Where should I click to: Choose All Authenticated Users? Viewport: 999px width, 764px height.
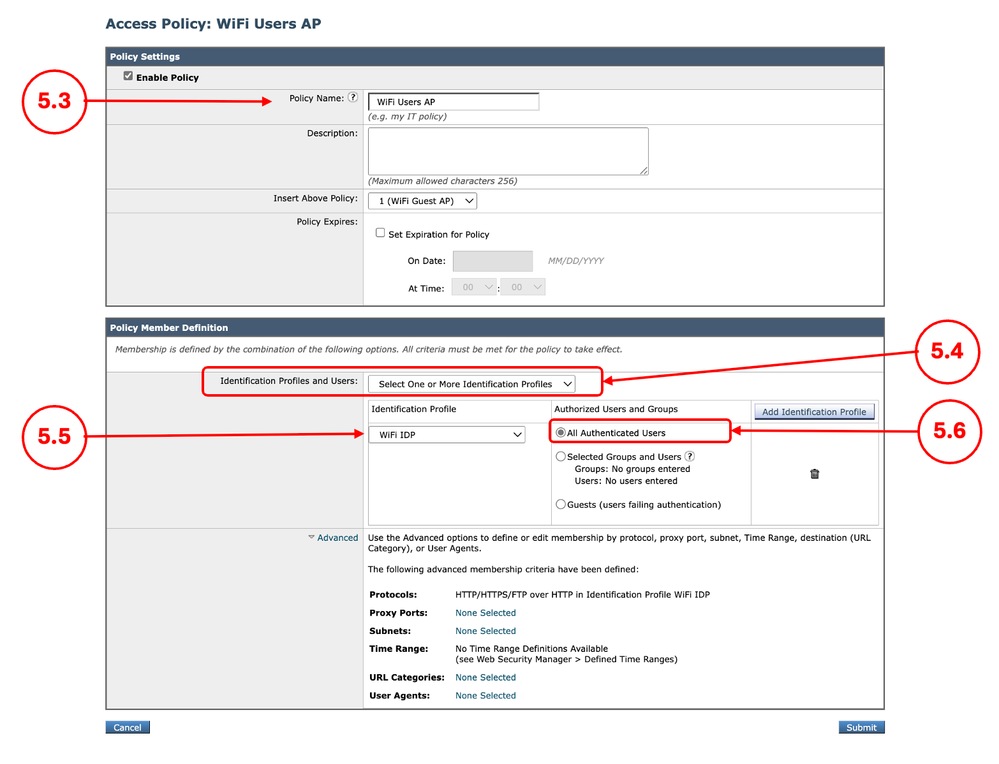(x=561, y=430)
